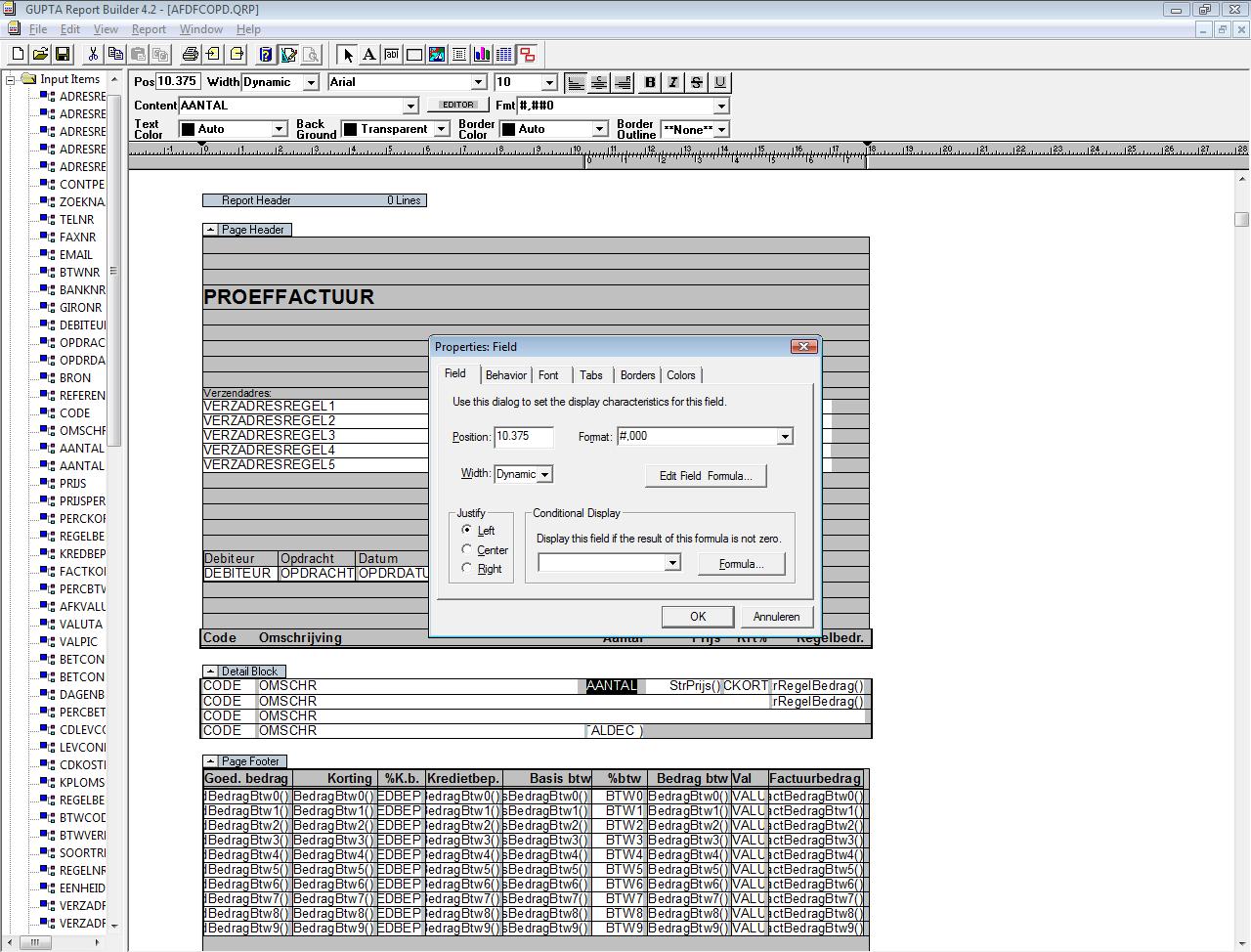Click the align right icon in format bar
The image size is (1251, 952).
point(623,83)
